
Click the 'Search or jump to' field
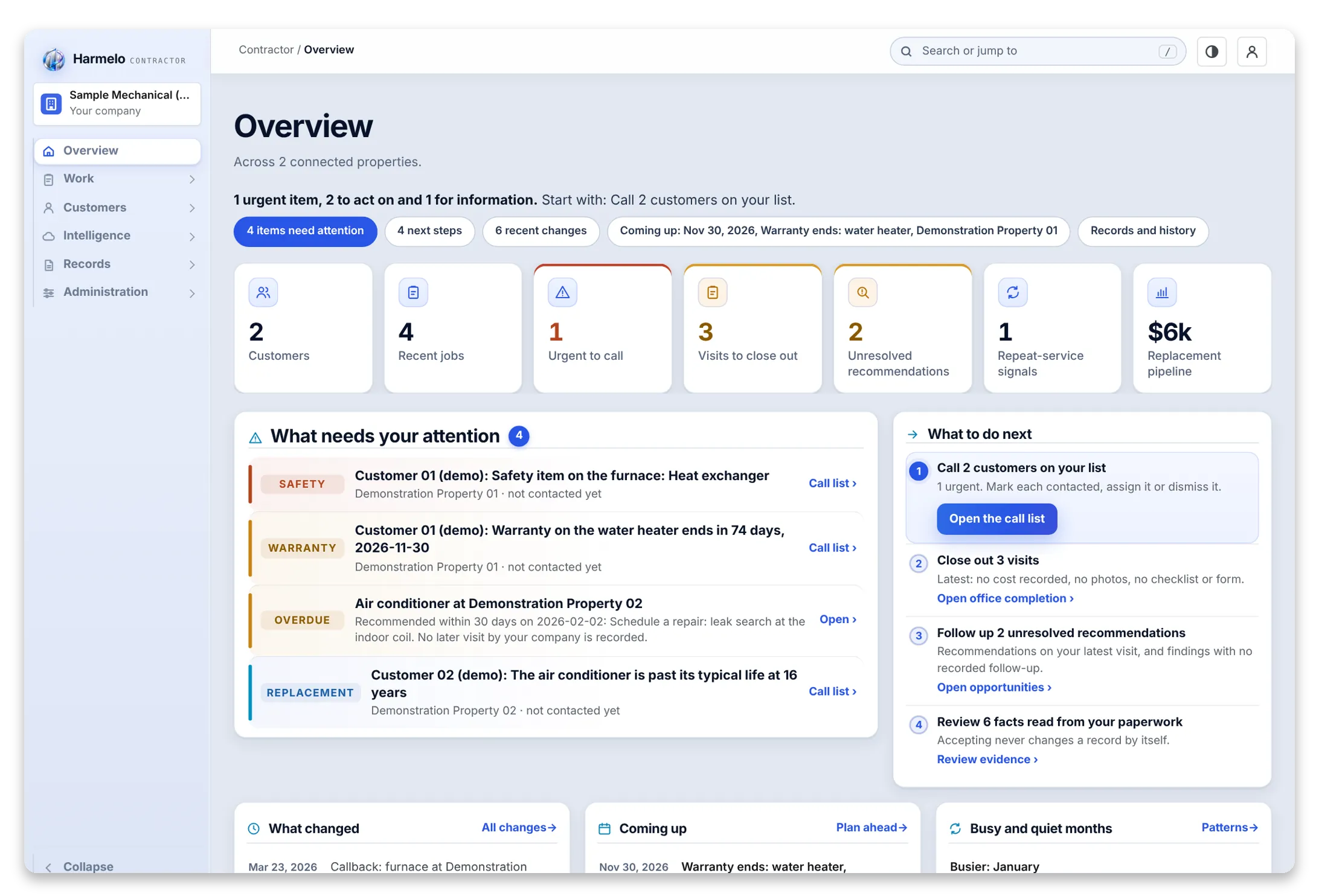(x=1037, y=51)
